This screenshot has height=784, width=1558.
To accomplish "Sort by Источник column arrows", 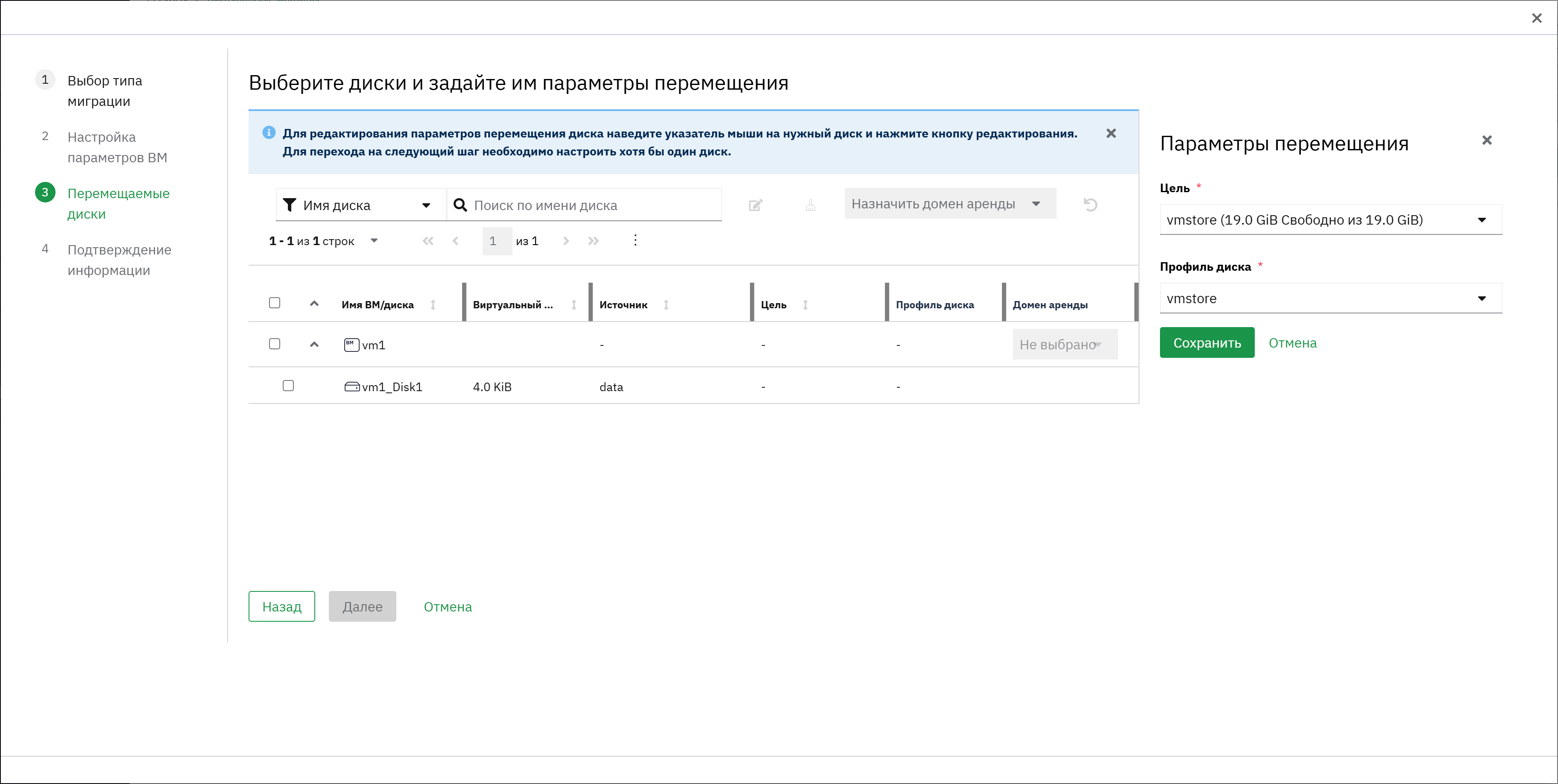I will [x=666, y=305].
